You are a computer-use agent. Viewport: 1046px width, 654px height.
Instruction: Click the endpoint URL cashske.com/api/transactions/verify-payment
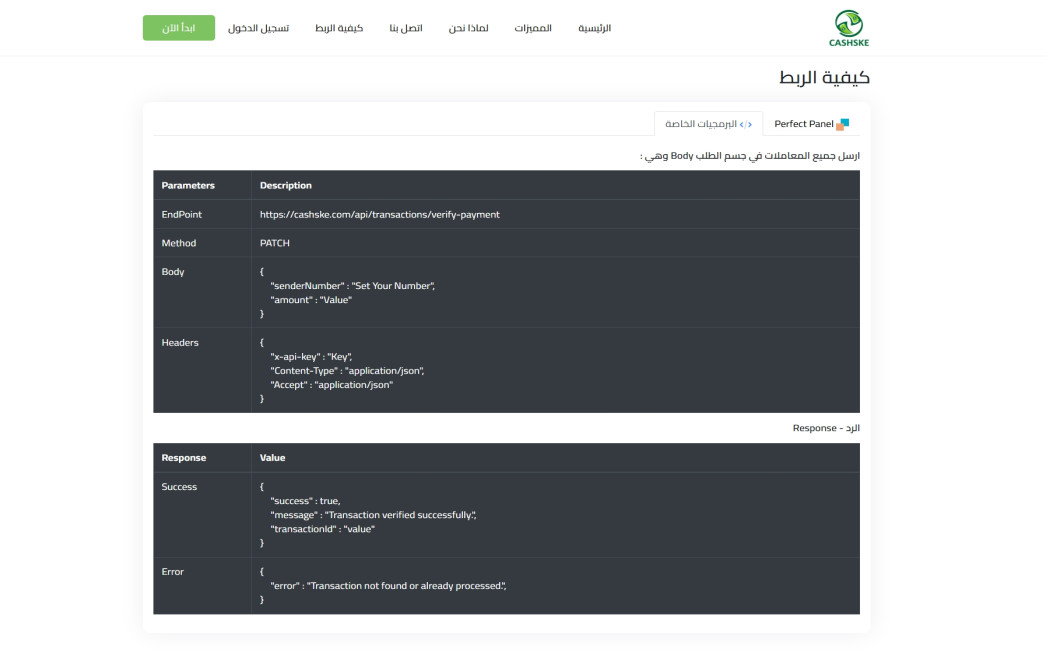pos(380,214)
